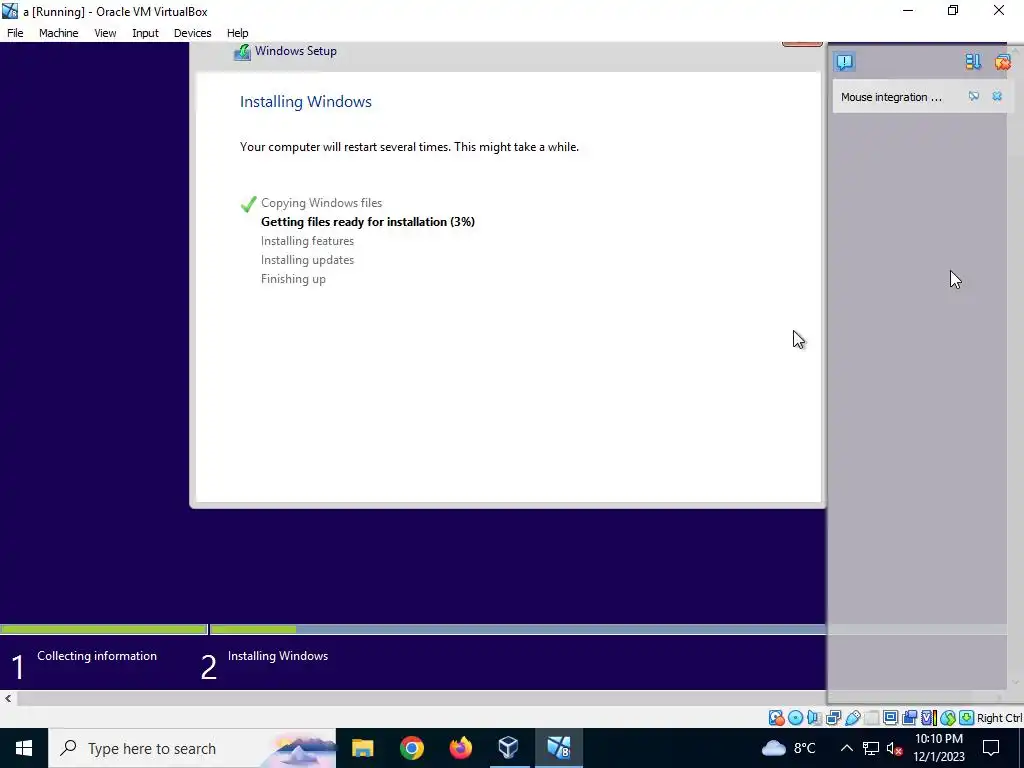Click the keyboard capture green arrow indicator
The image size is (1024, 768).
967,718
